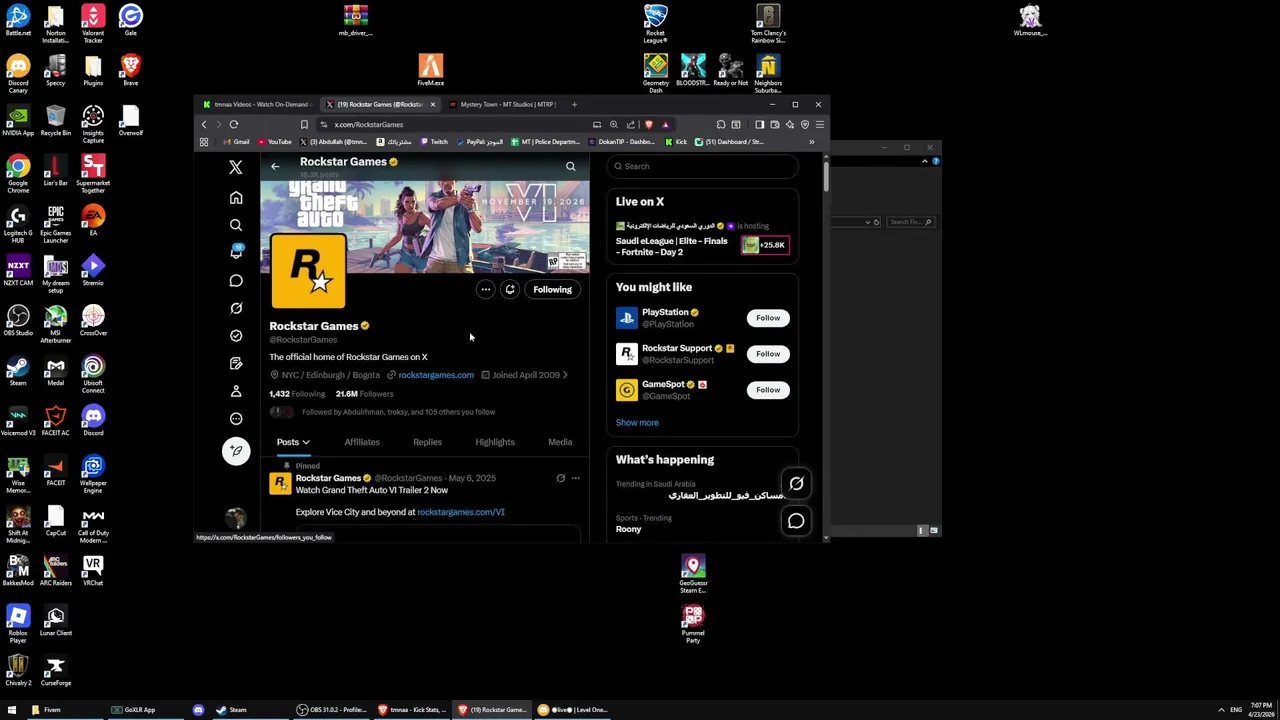The image size is (1280, 720).
Task: Open pinned post's three-dot menu
Action: (575, 478)
